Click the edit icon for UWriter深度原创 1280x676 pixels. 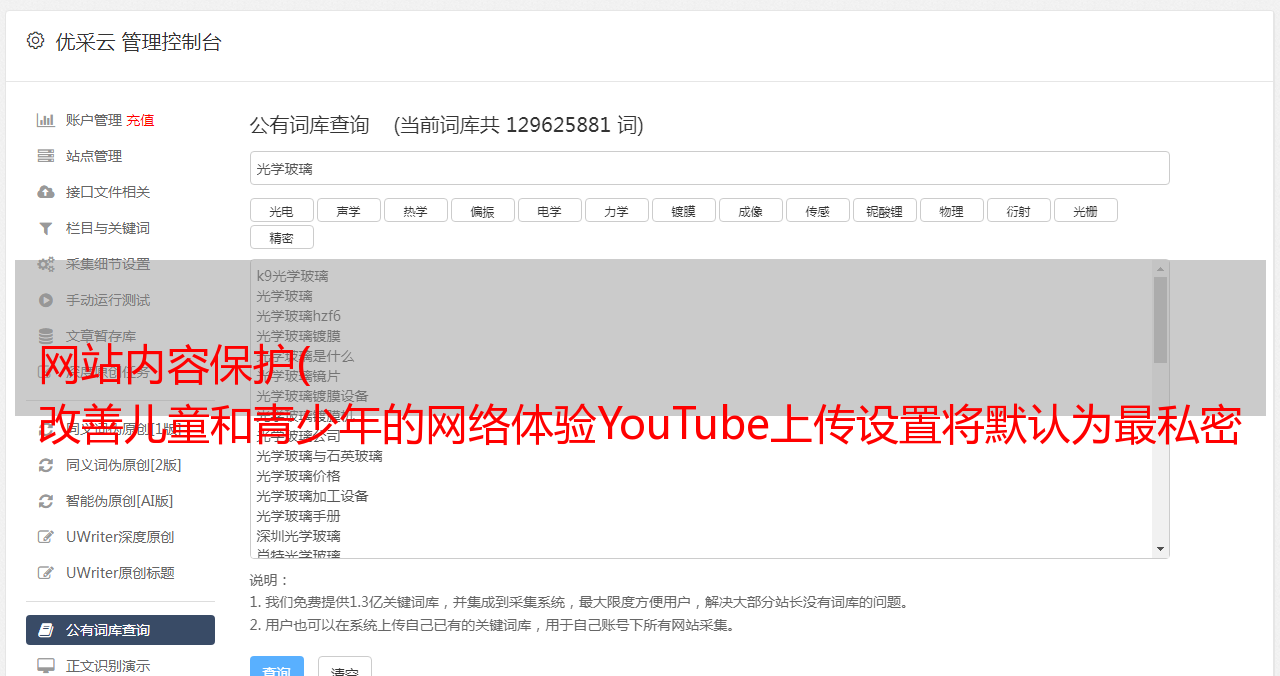click(46, 537)
